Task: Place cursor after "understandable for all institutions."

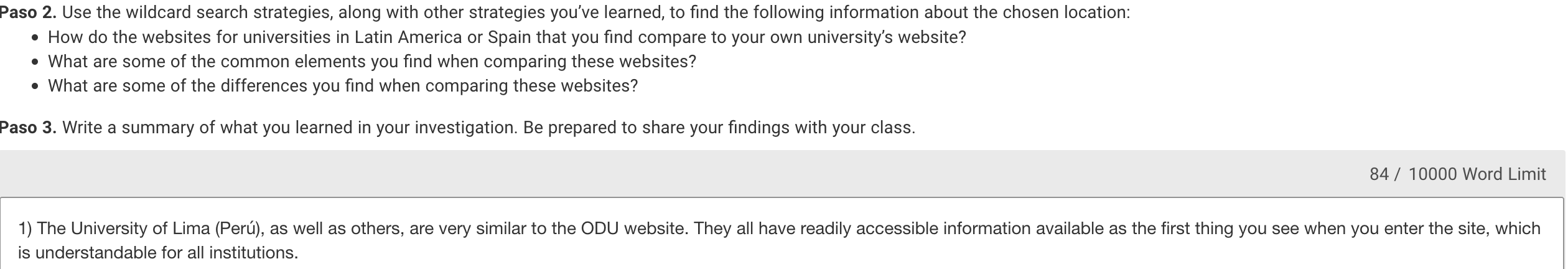Action: [x=299, y=253]
